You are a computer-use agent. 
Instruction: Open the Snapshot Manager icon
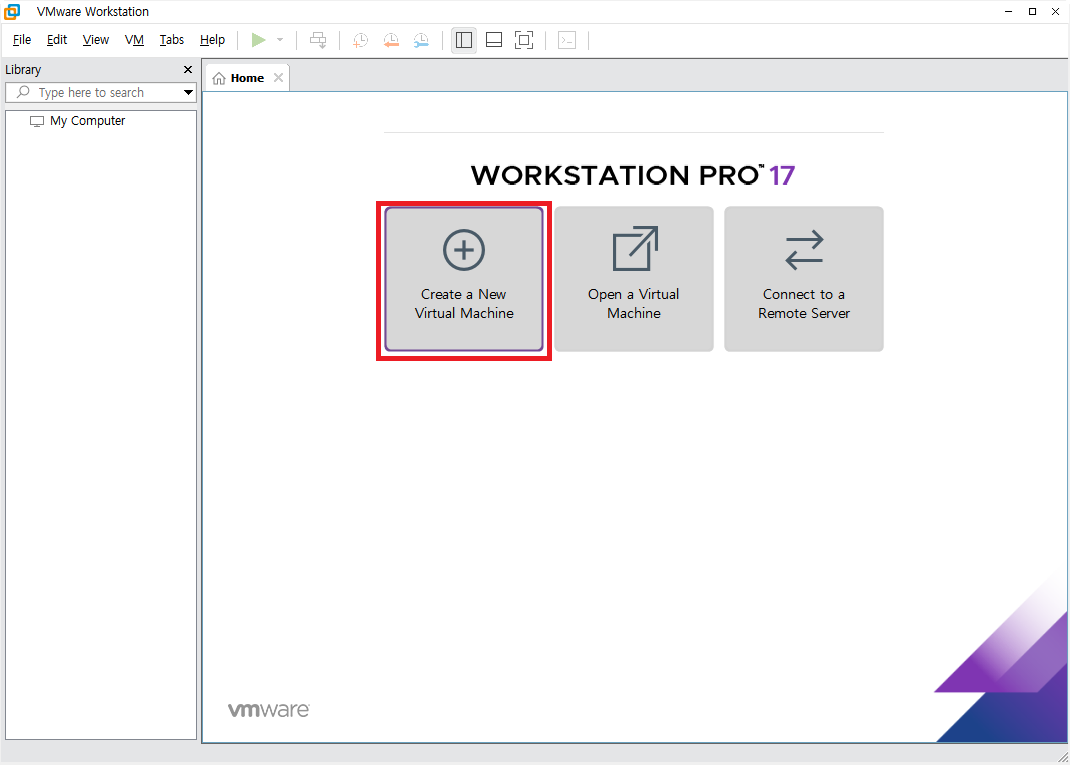422,40
